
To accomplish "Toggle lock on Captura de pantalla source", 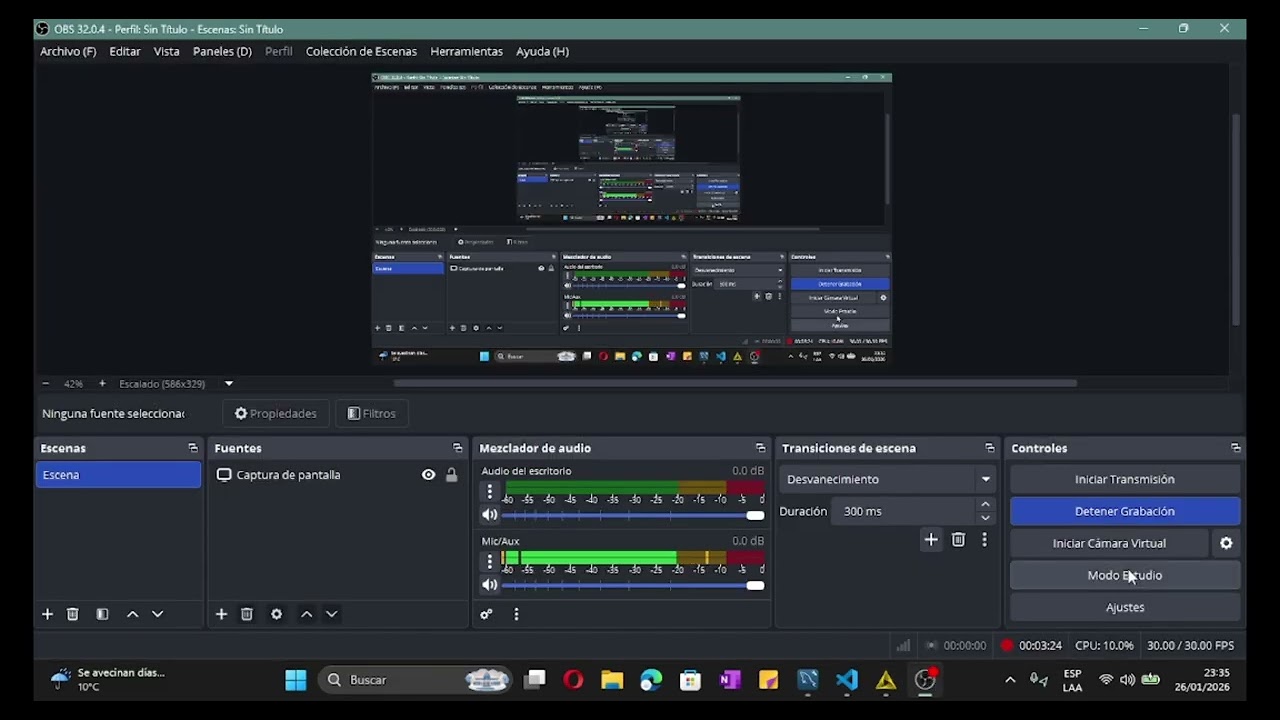I will click(x=451, y=475).
